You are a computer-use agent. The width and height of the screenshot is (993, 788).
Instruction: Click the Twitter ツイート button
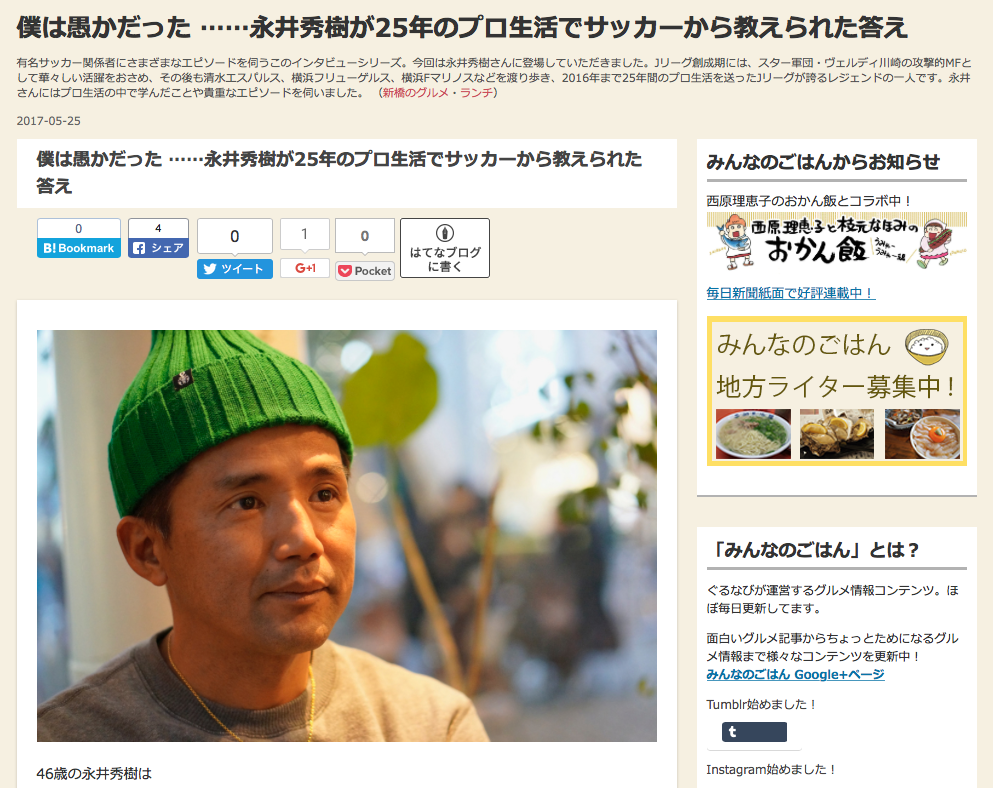pyautogui.click(x=234, y=269)
